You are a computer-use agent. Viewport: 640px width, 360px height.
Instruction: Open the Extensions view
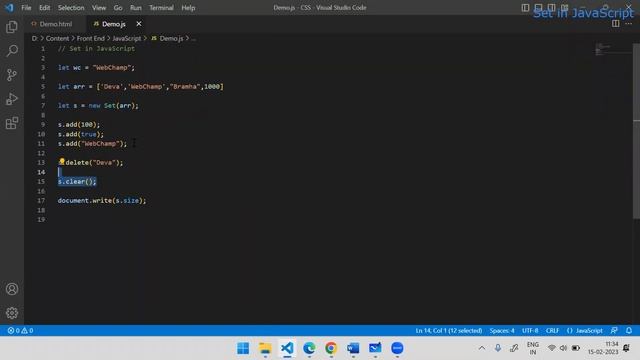(12, 123)
